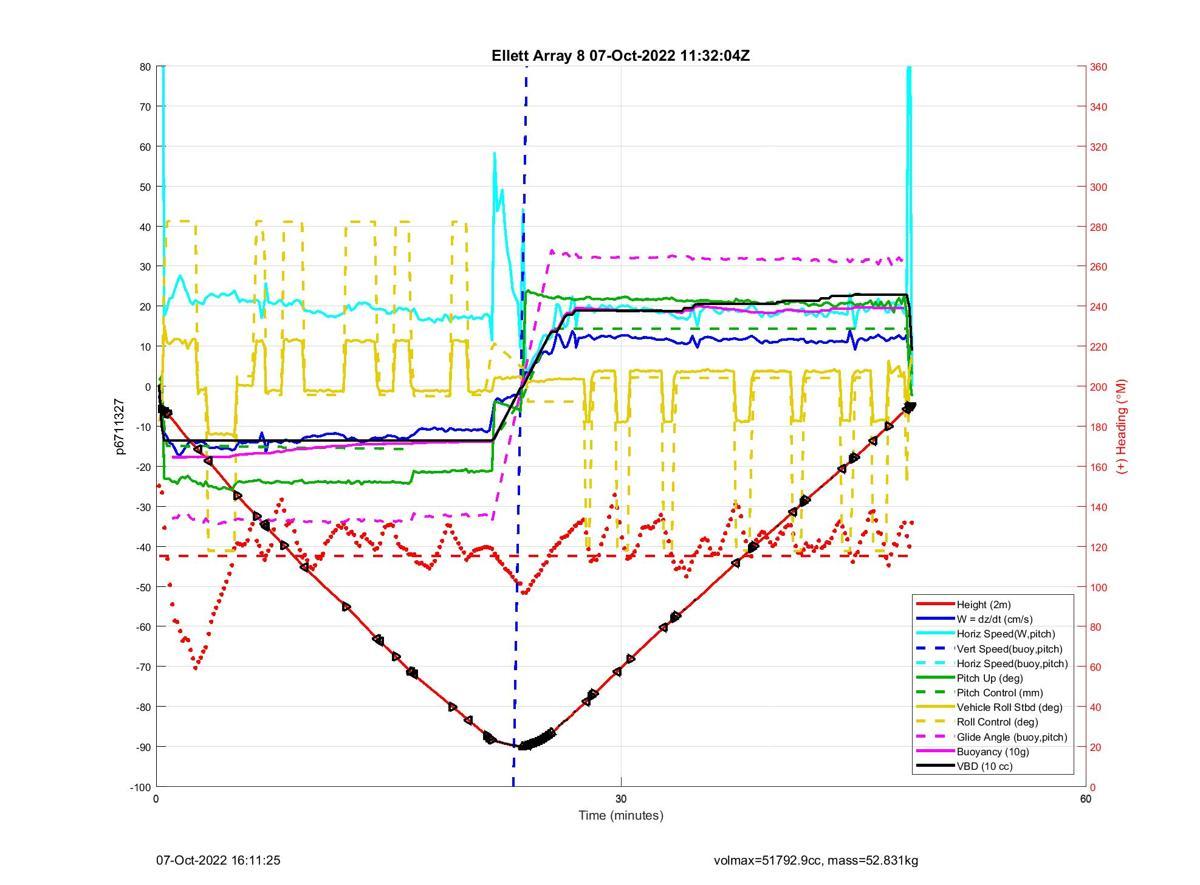Click the 'volmax=51792.9cc, mass=52.831kg' footer text
1200x885 pixels.
click(816, 860)
